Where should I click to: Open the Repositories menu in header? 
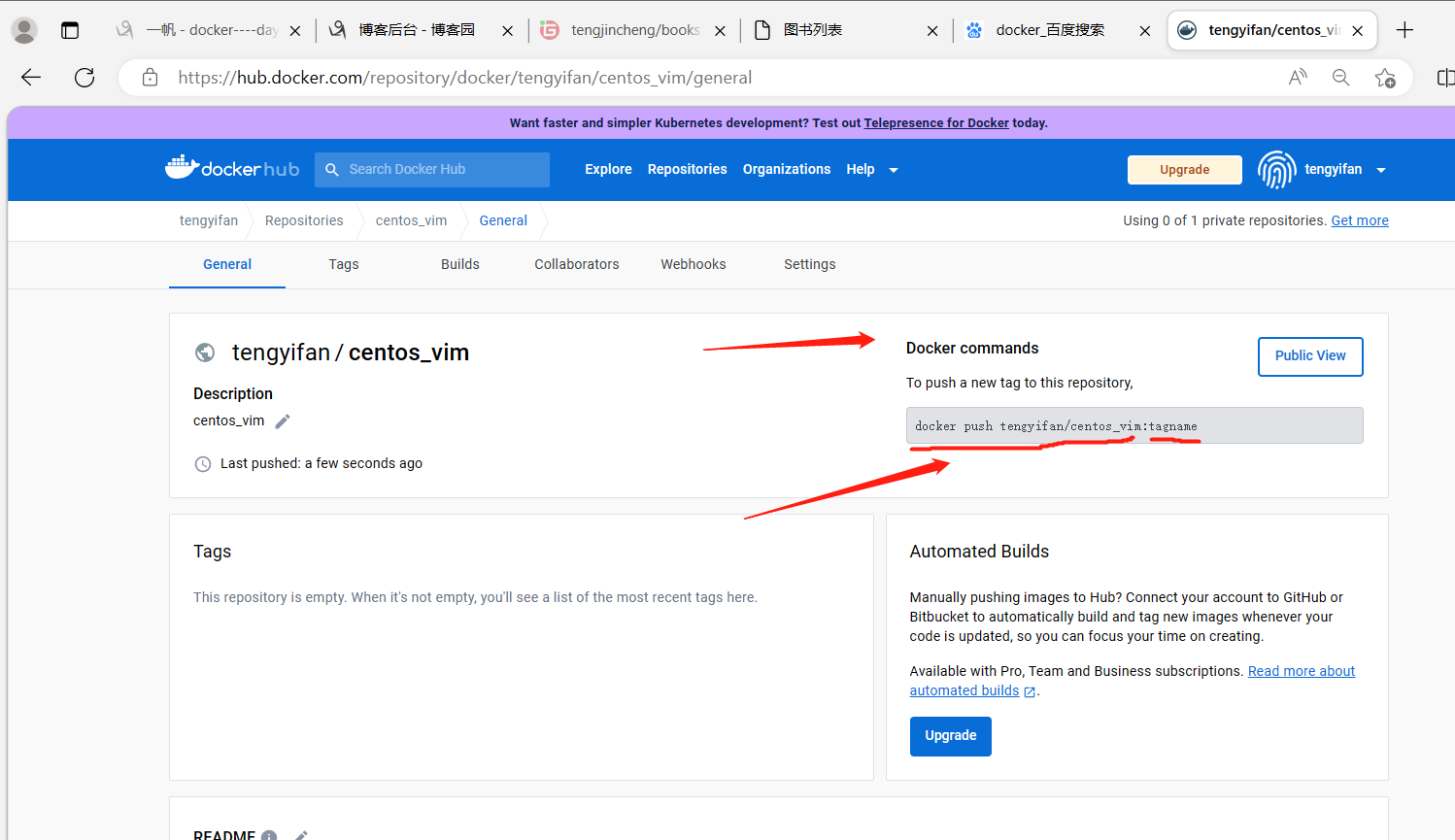(x=688, y=169)
